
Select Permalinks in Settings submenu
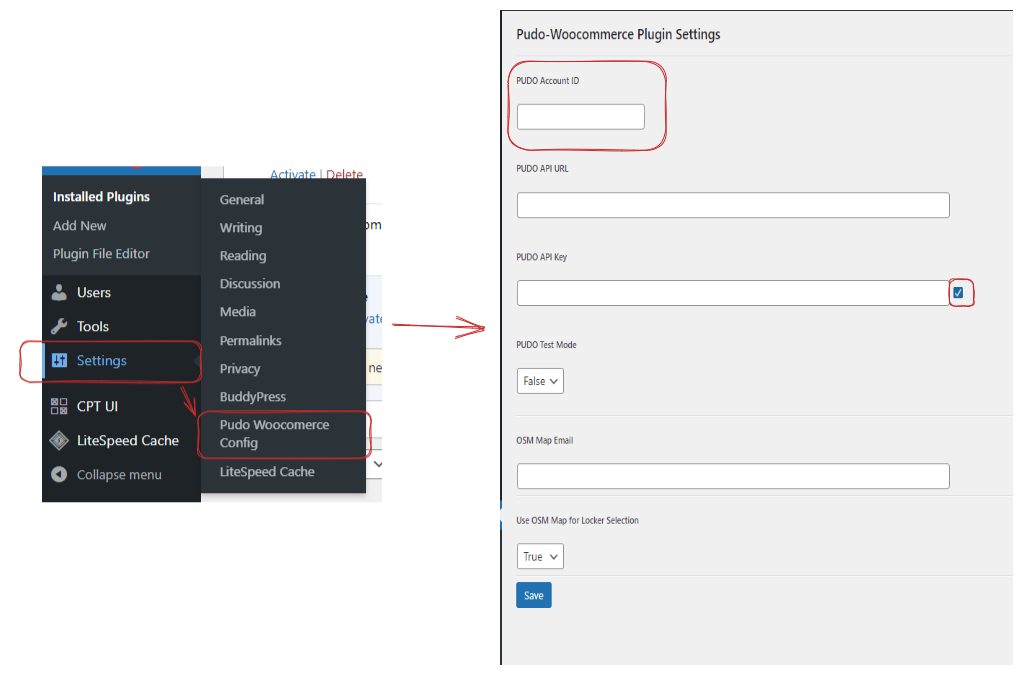click(251, 341)
